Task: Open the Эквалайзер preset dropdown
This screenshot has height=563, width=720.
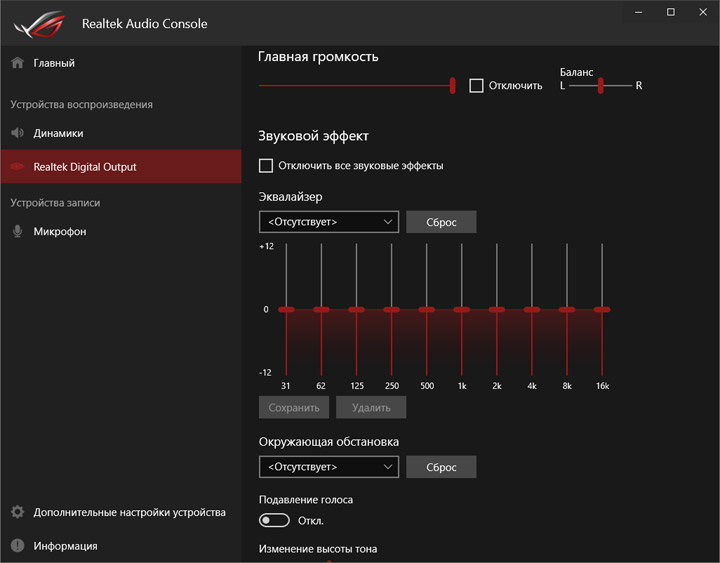Action: point(329,222)
